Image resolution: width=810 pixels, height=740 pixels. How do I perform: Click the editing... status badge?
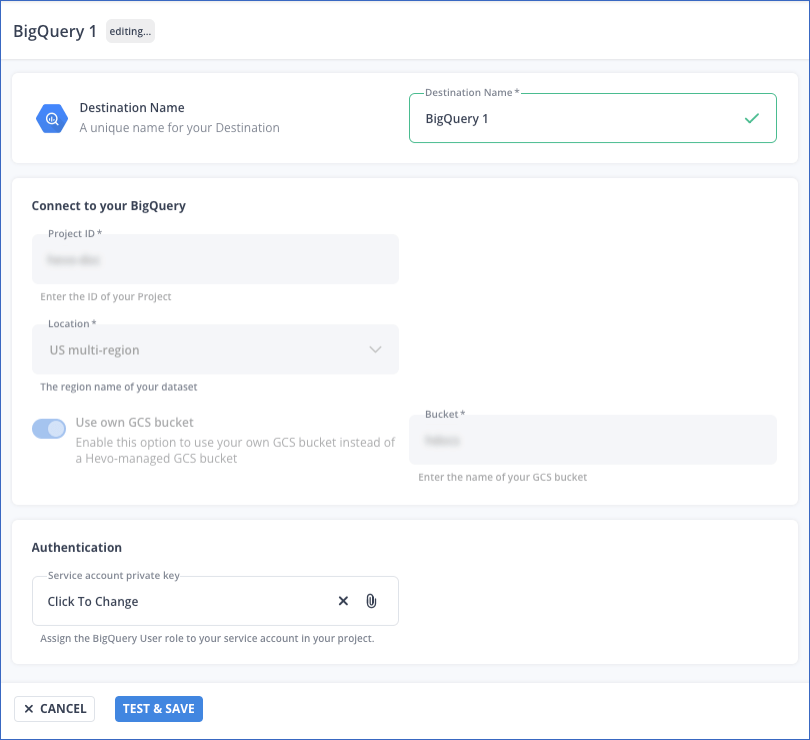[x=130, y=31]
